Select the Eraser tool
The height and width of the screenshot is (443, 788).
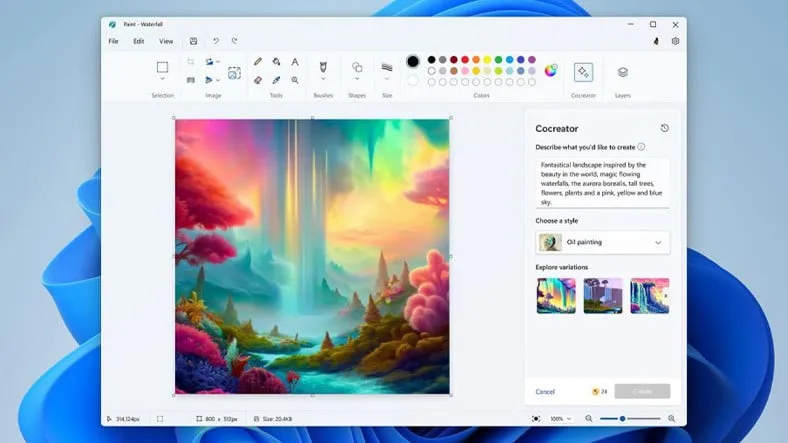pos(258,80)
